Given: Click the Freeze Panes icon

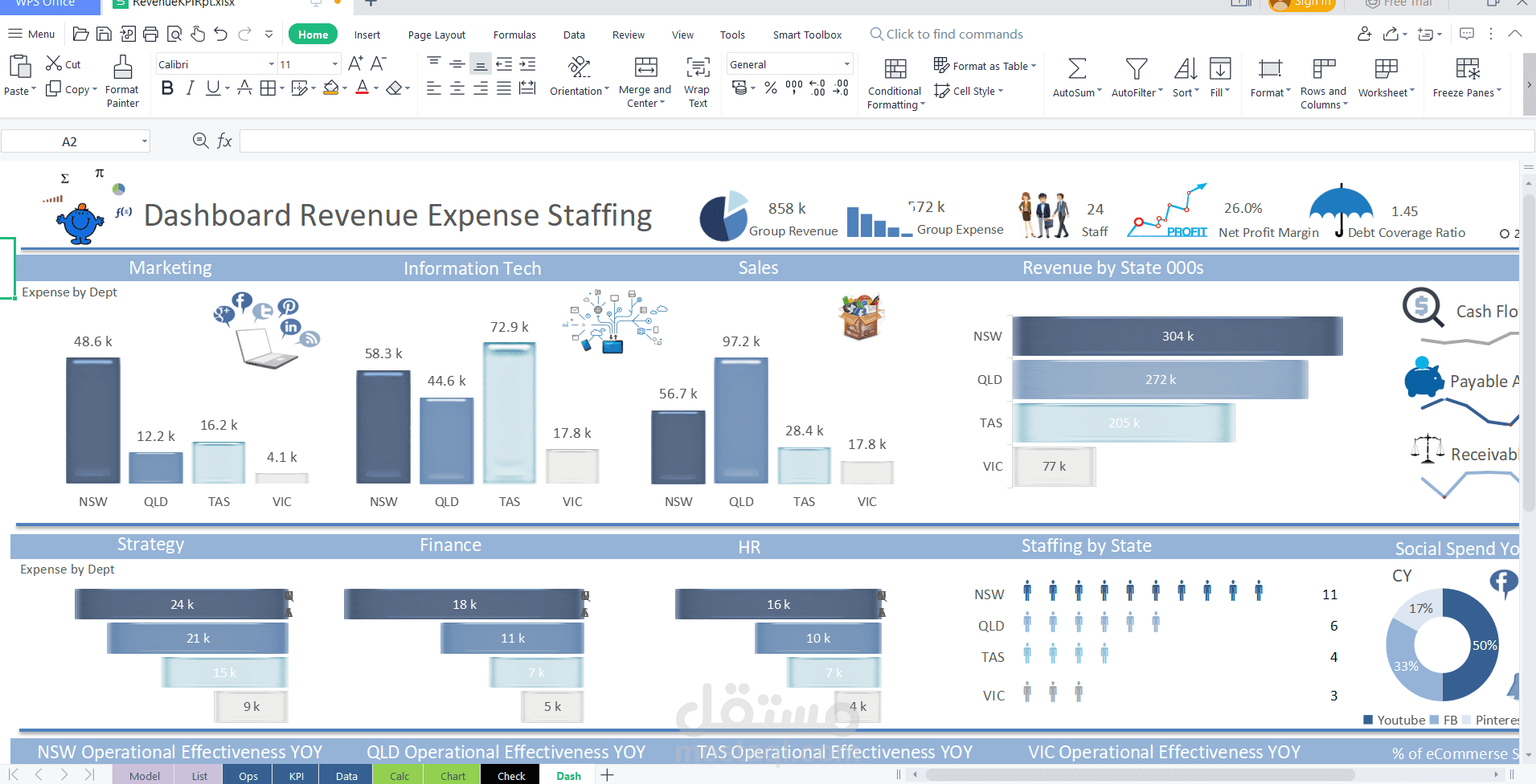Looking at the screenshot, I should point(1468,69).
